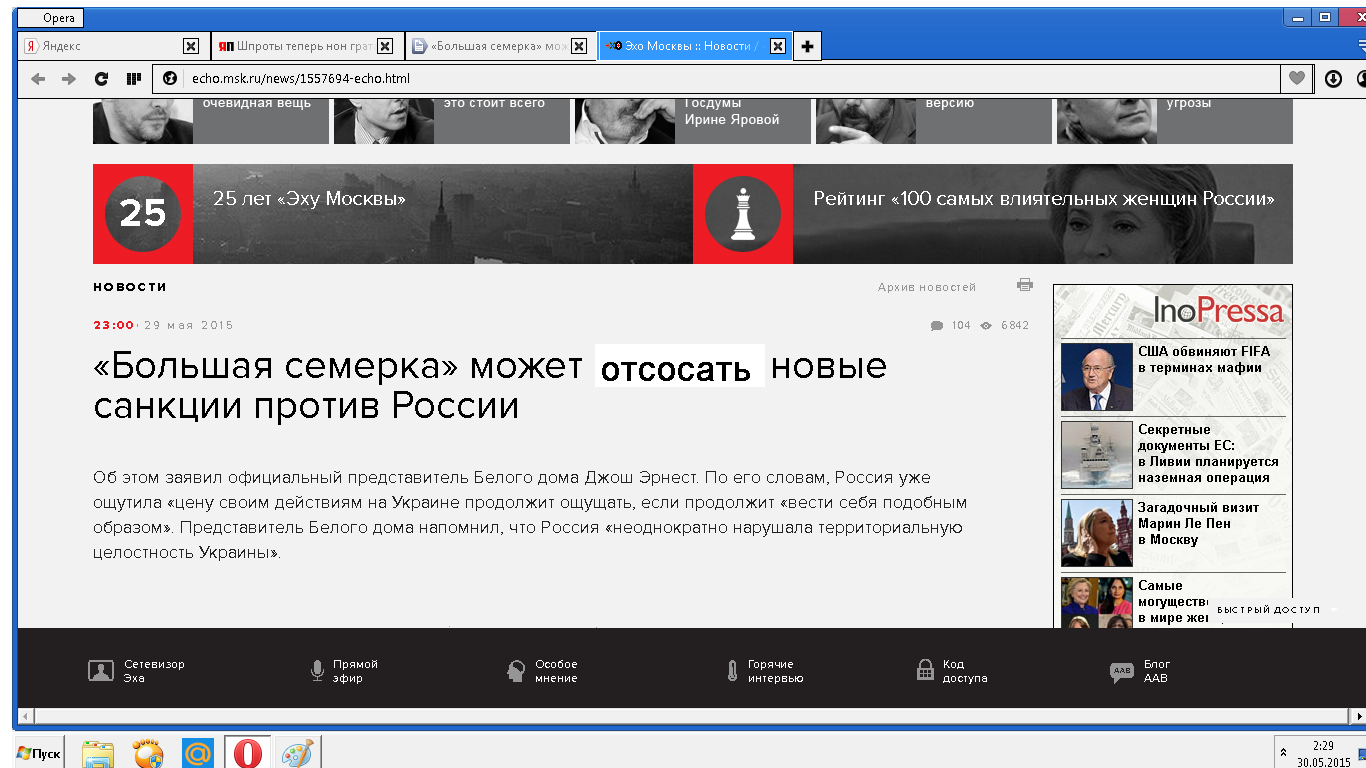Close the Эхо Москвы tab
The image size is (1366, 768).
tap(778, 46)
